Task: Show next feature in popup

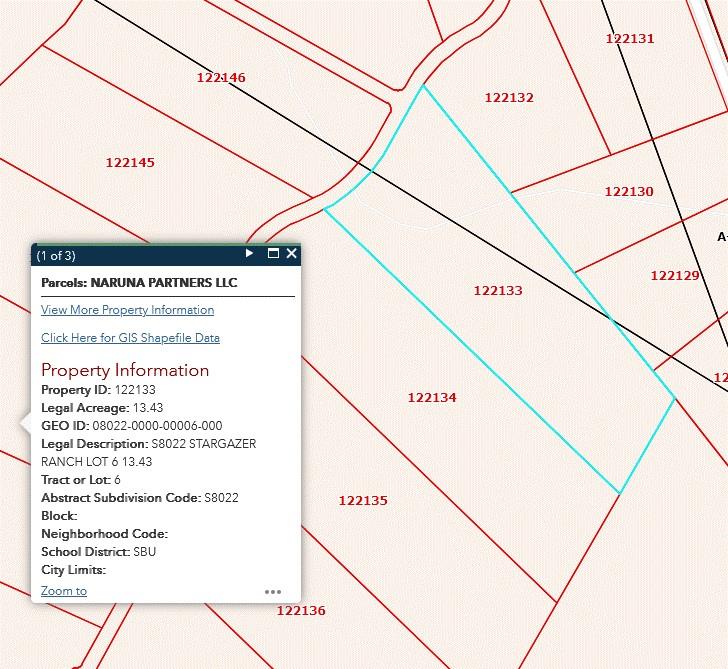Action: (x=250, y=254)
